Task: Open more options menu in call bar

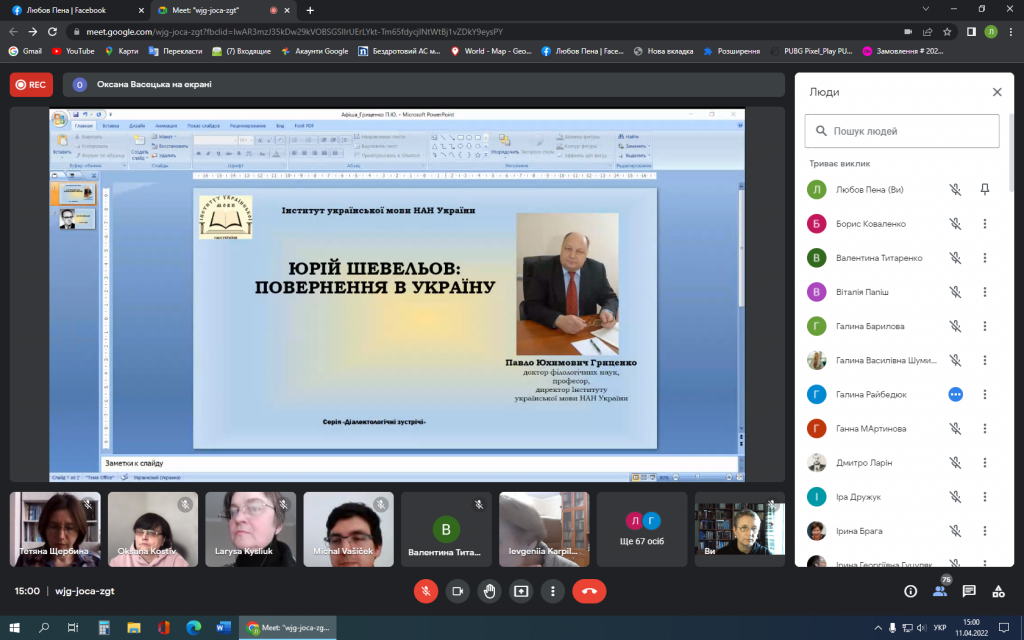Action: tap(553, 591)
